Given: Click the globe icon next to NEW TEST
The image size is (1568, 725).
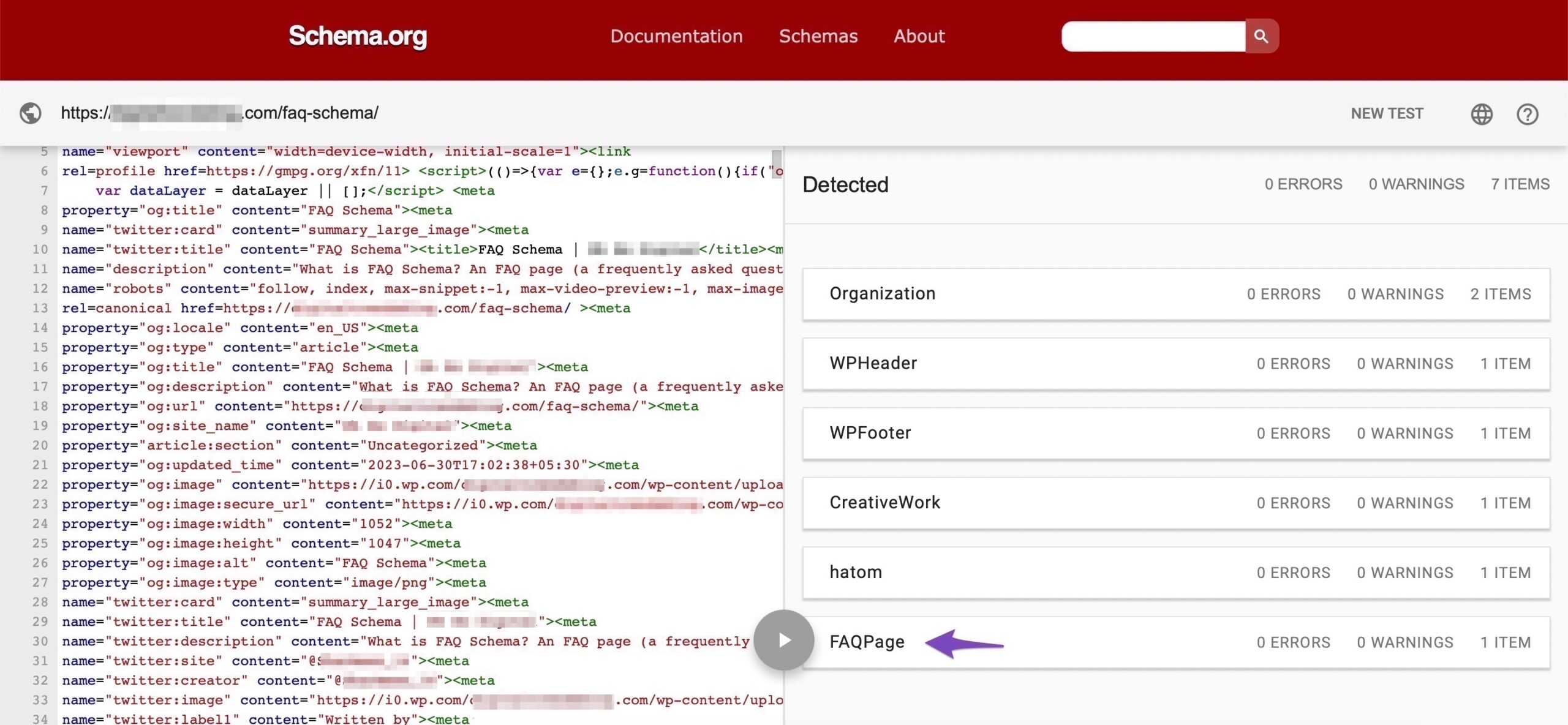Looking at the screenshot, I should [1483, 112].
